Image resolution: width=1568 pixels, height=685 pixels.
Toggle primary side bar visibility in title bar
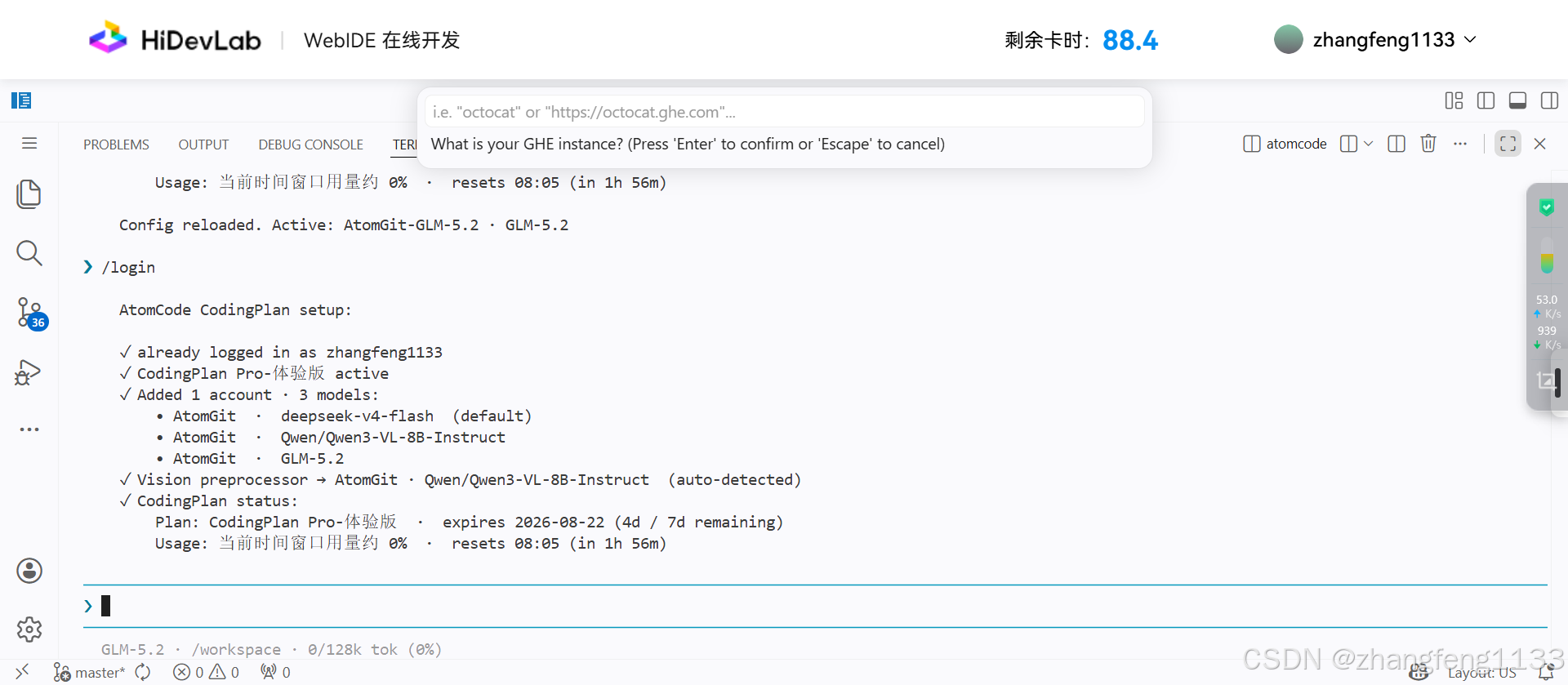[x=1486, y=100]
